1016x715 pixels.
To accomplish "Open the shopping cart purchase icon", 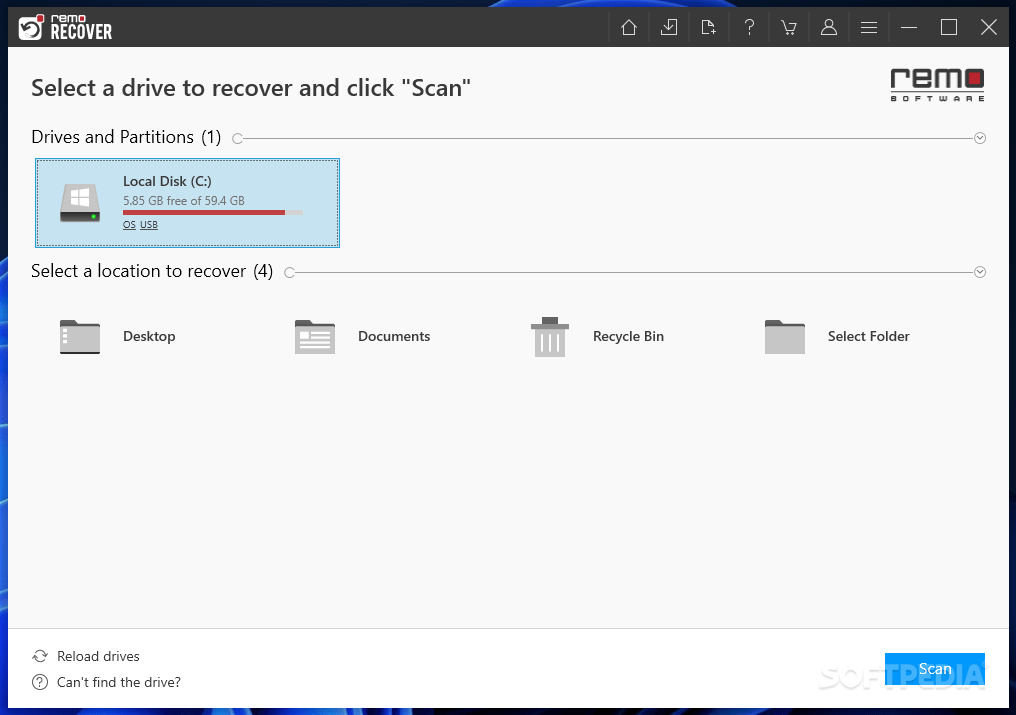I will [x=788, y=27].
